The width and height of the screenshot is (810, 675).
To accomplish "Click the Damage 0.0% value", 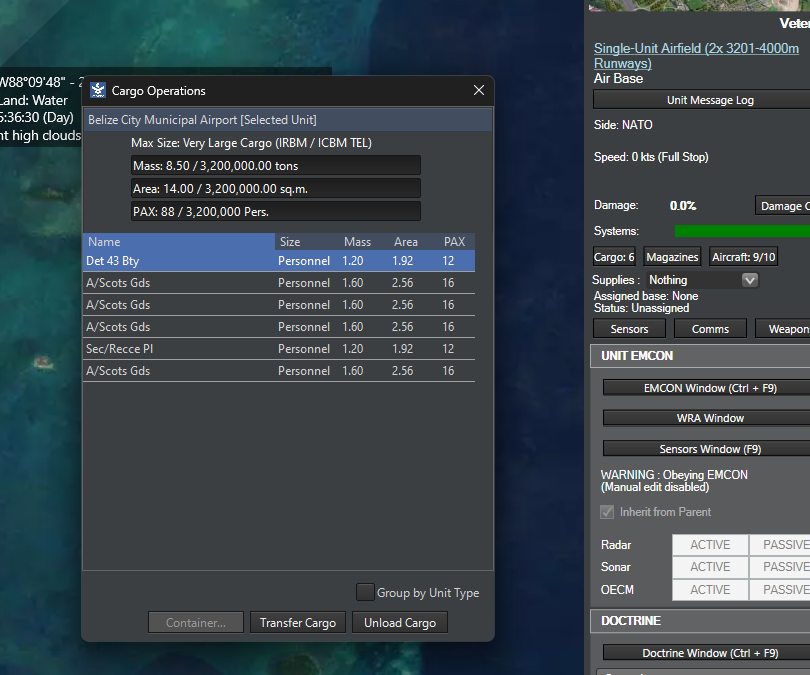I will pos(683,206).
